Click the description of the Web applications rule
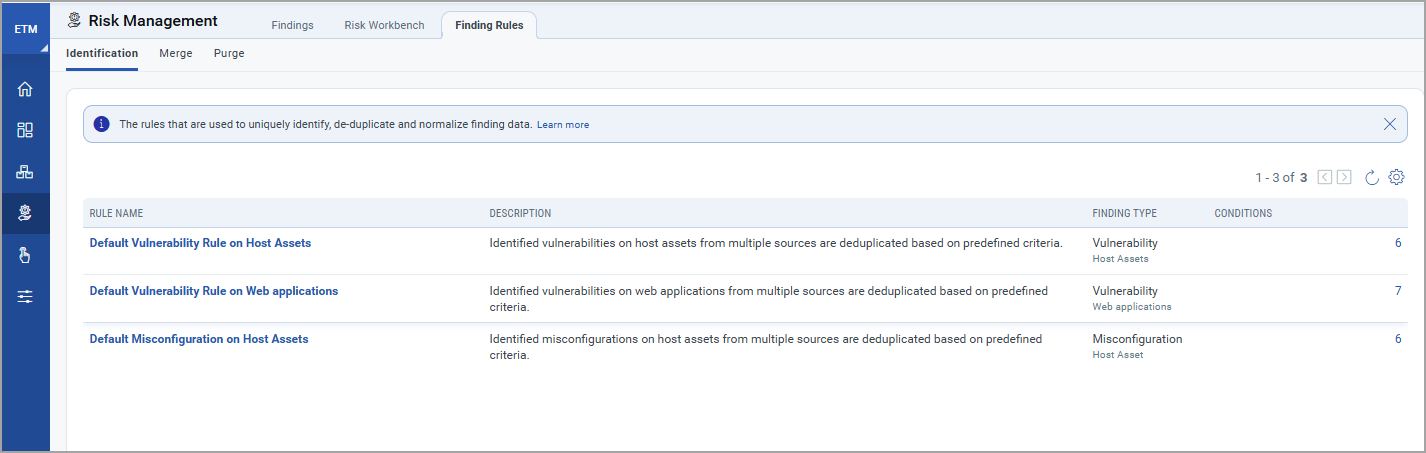 click(x=768, y=299)
